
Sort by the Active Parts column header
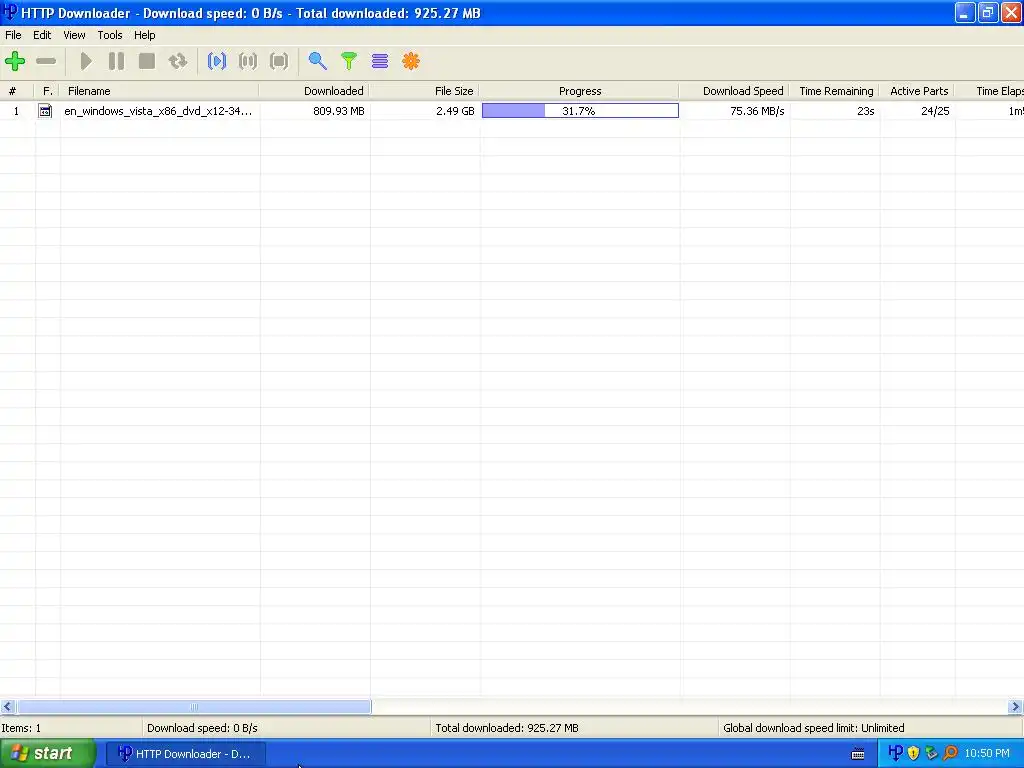[x=918, y=91]
